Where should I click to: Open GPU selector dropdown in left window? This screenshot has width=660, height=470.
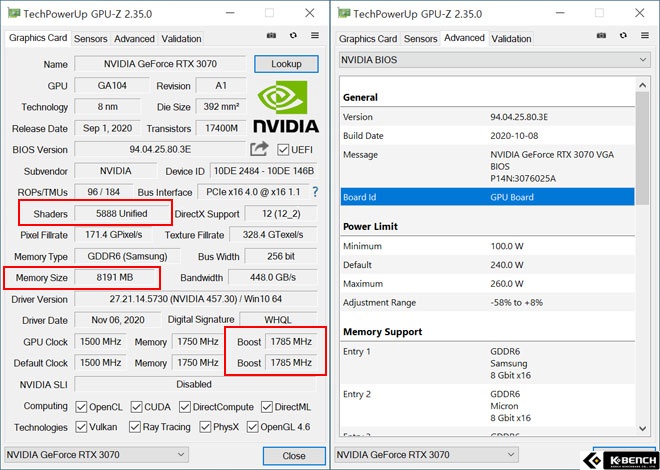click(x=96, y=455)
